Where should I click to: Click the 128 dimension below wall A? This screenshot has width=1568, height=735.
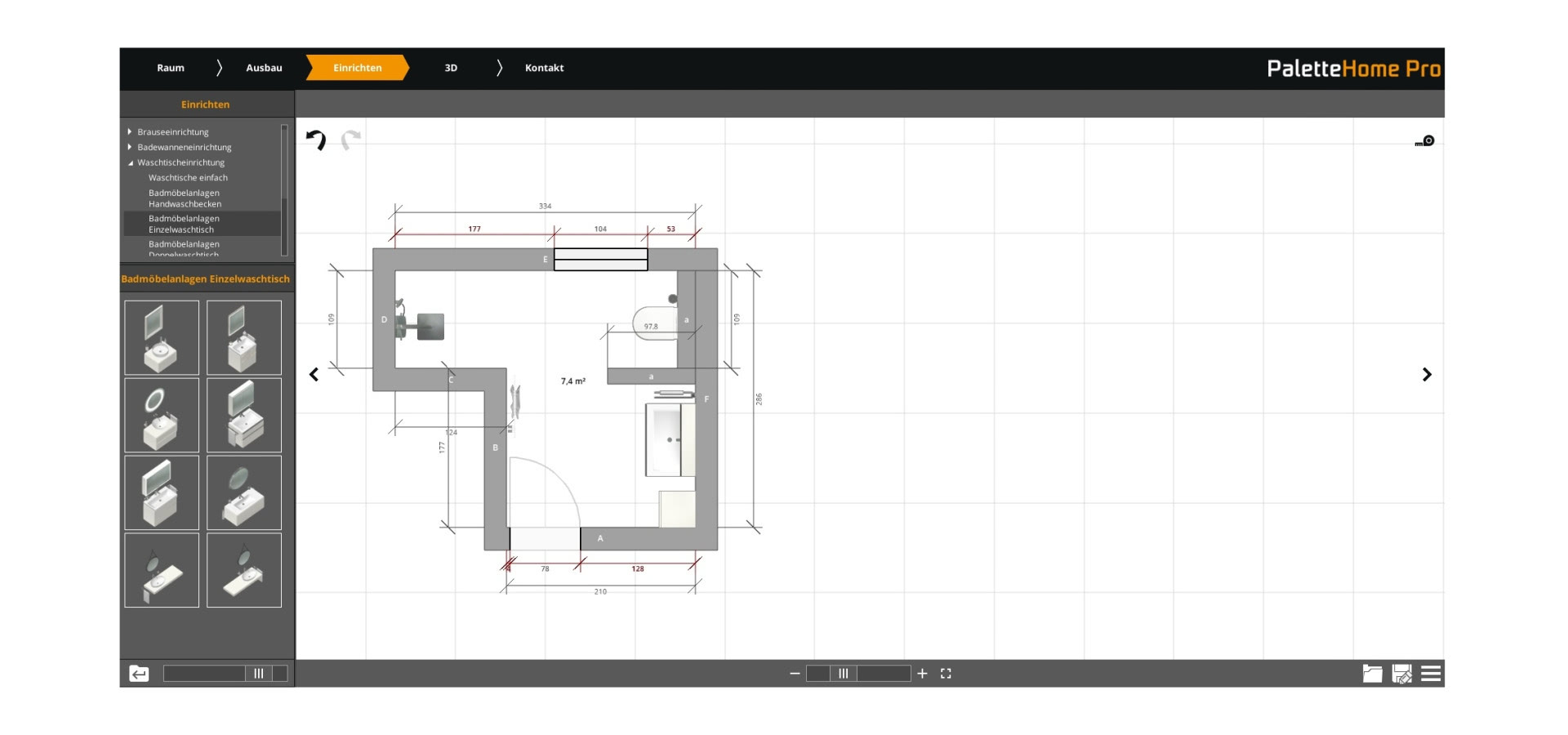coord(638,568)
